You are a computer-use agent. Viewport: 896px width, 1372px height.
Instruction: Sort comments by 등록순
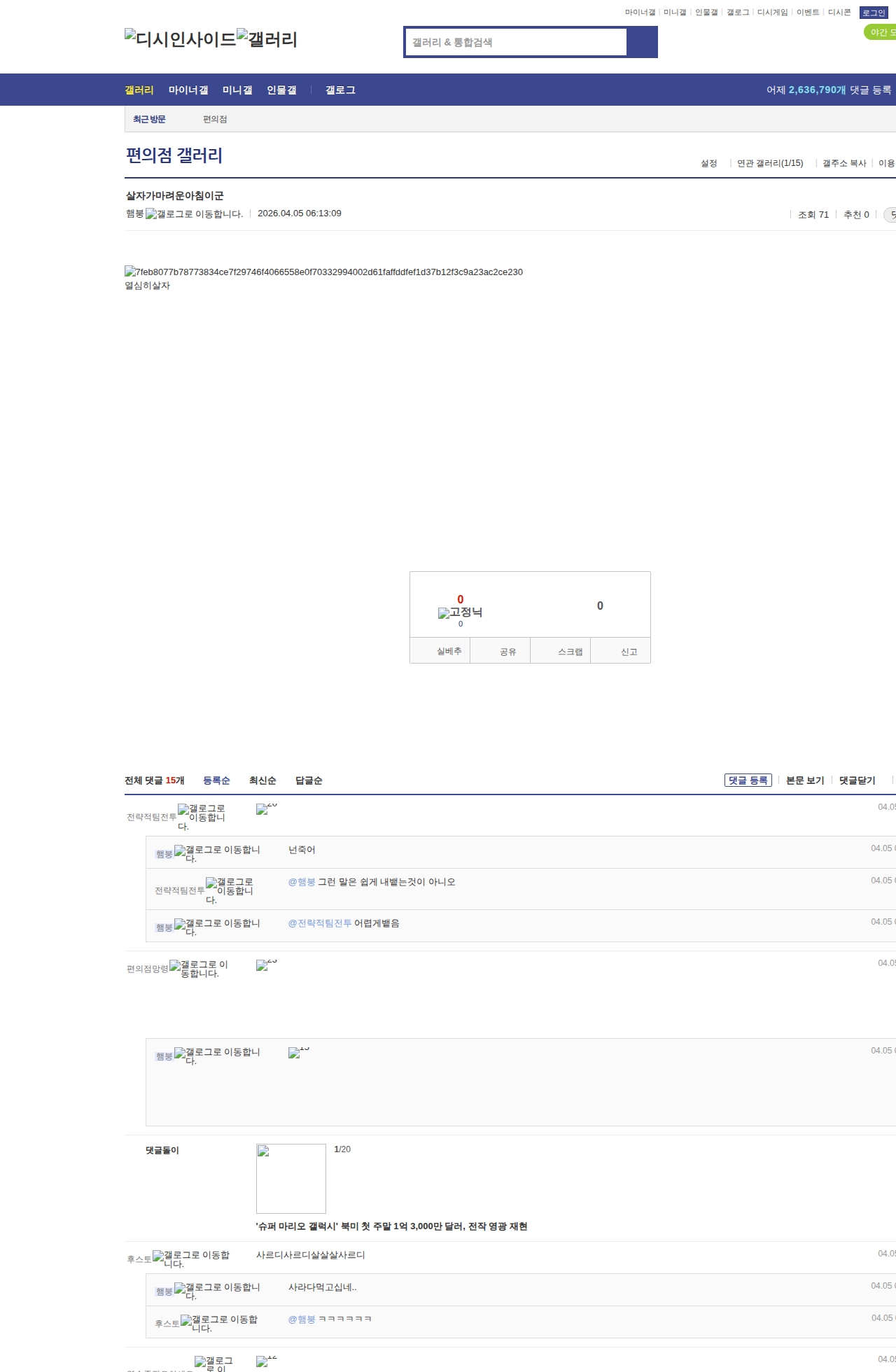(216, 780)
